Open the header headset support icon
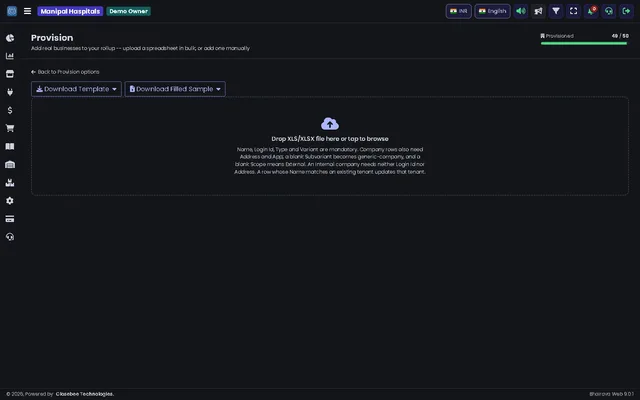Screen dimensions: 640x400 pos(609,11)
